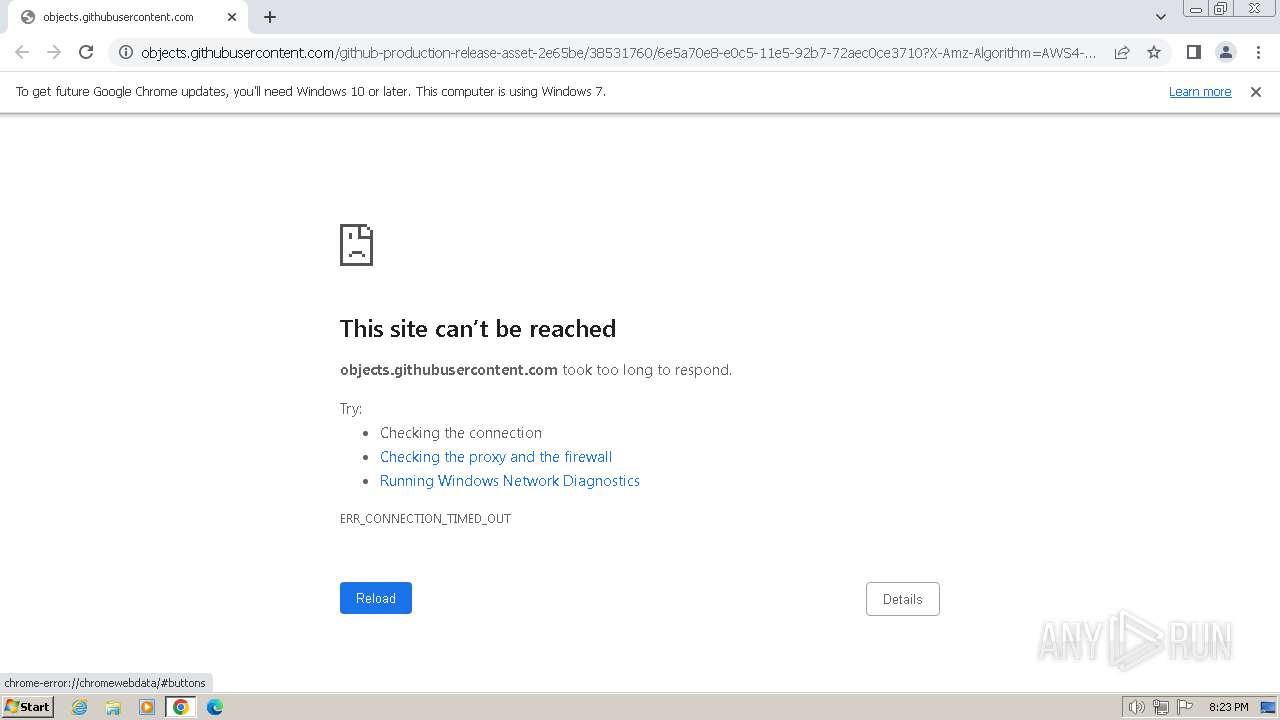Click the 8:23 PM system clock
Image resolution: width=1280 pixels, height=720 pixels.
click(x=1228, y=707)
